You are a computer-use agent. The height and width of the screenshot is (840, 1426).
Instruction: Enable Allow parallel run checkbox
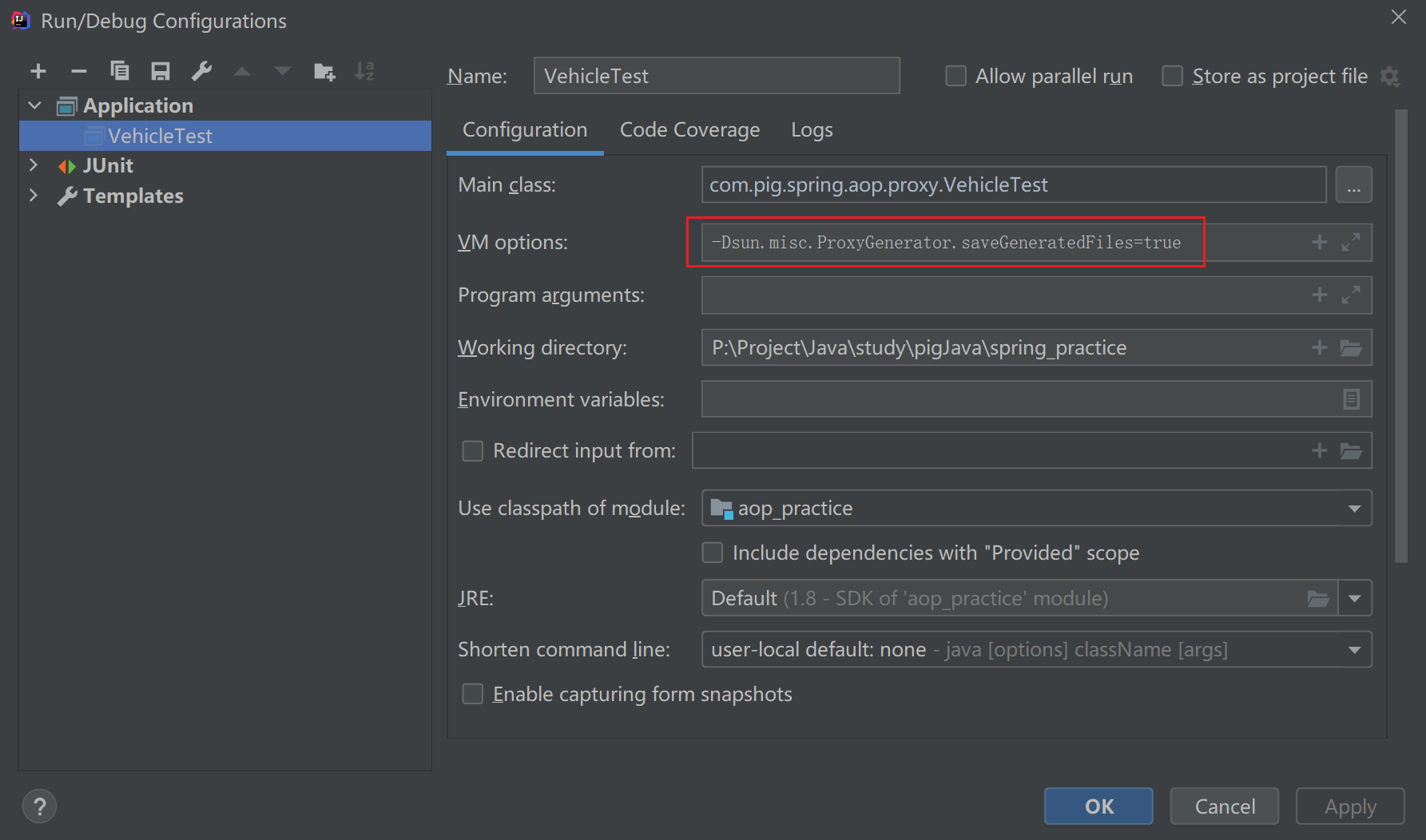tap(955, 76)
